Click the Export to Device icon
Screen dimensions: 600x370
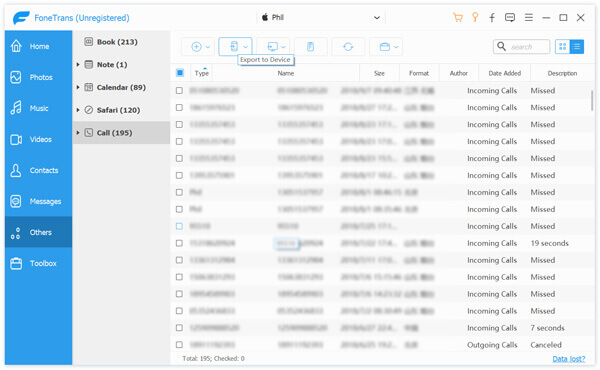(234, 47)
